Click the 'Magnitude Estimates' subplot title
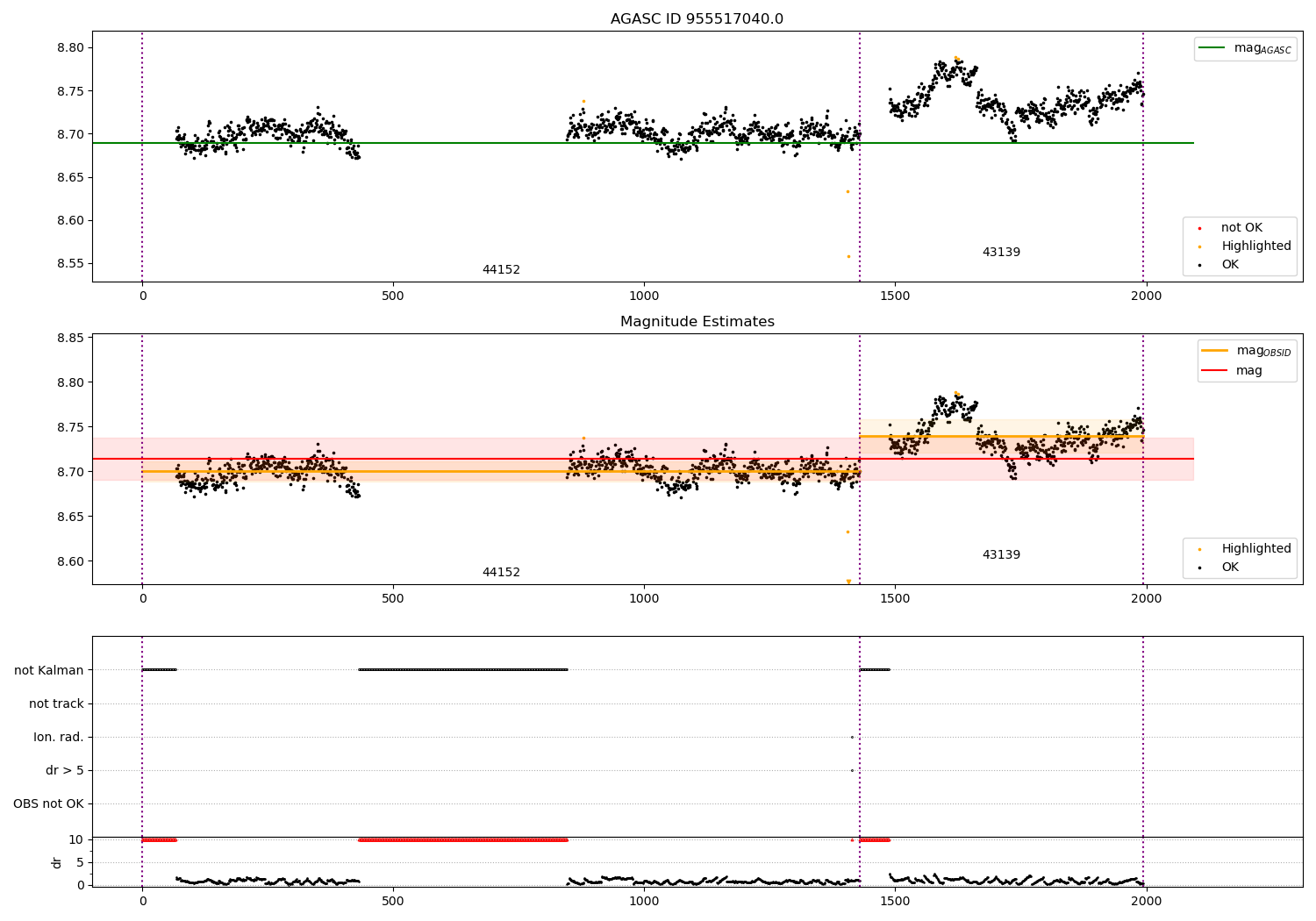The height and width of the screenshot is (921, 1316). coord(697,322)
